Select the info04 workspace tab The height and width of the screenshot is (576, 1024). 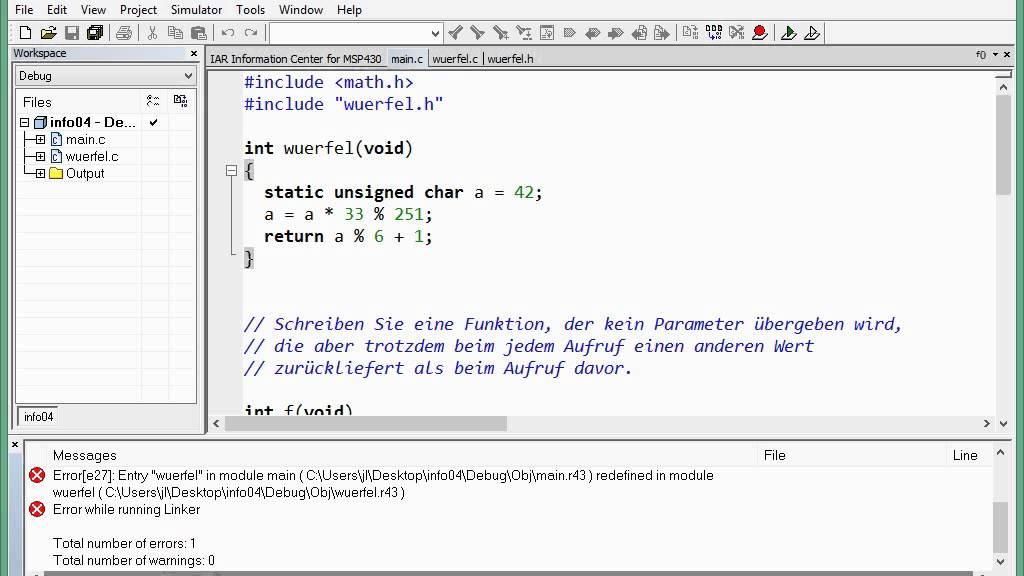[39, 417]
